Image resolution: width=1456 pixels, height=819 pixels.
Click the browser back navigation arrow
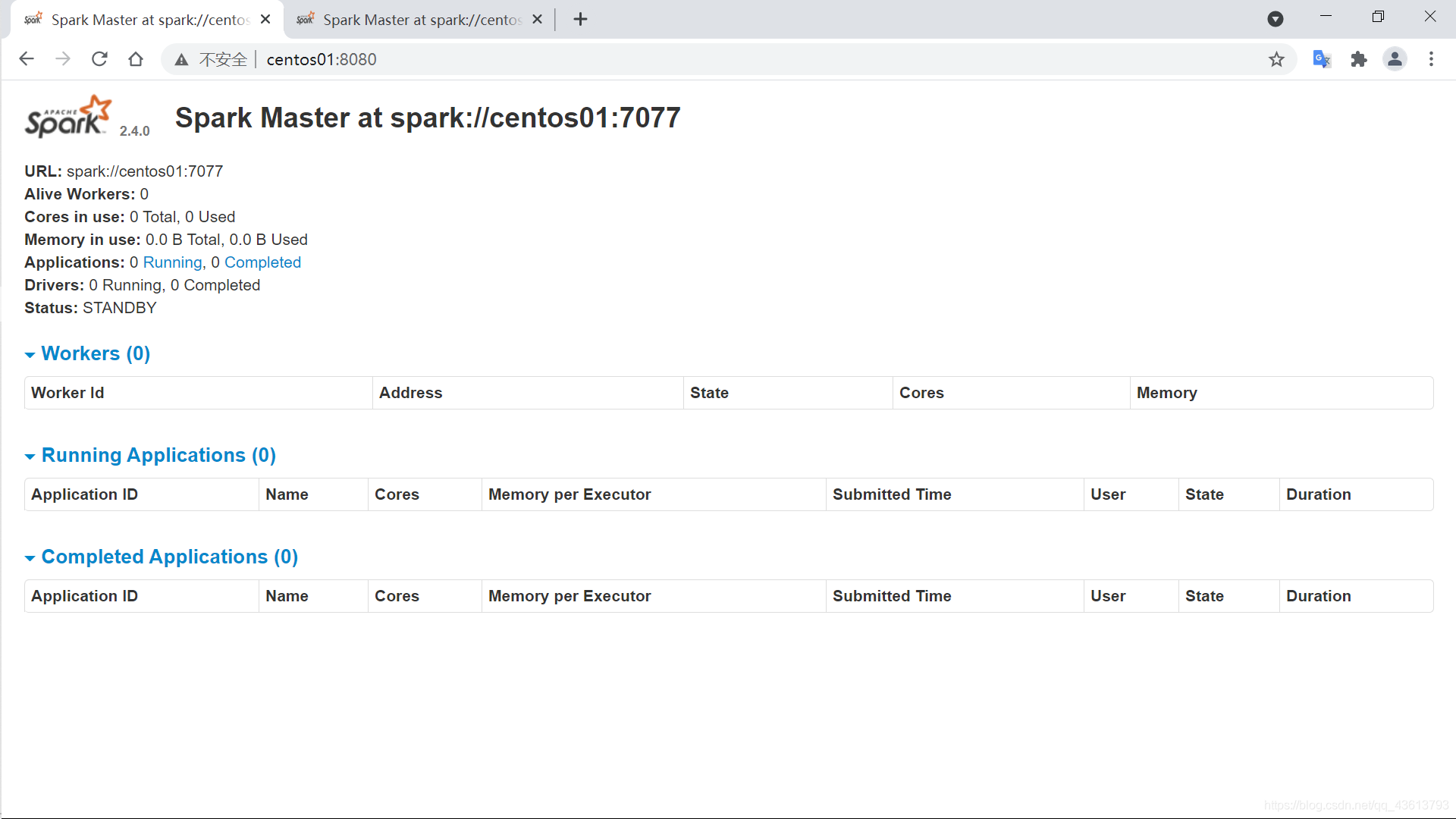point(27,59)
